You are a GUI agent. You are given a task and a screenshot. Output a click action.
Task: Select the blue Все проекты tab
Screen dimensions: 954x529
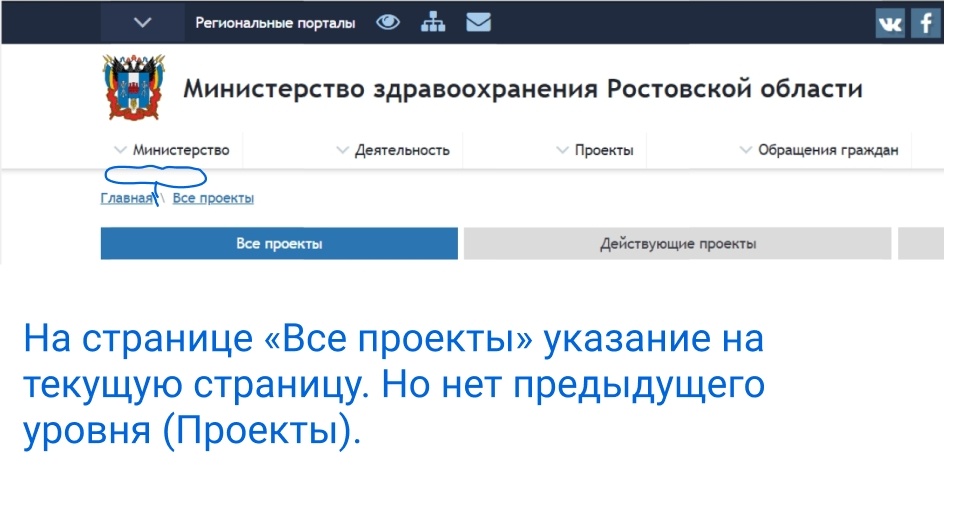[x=279, y=243]
